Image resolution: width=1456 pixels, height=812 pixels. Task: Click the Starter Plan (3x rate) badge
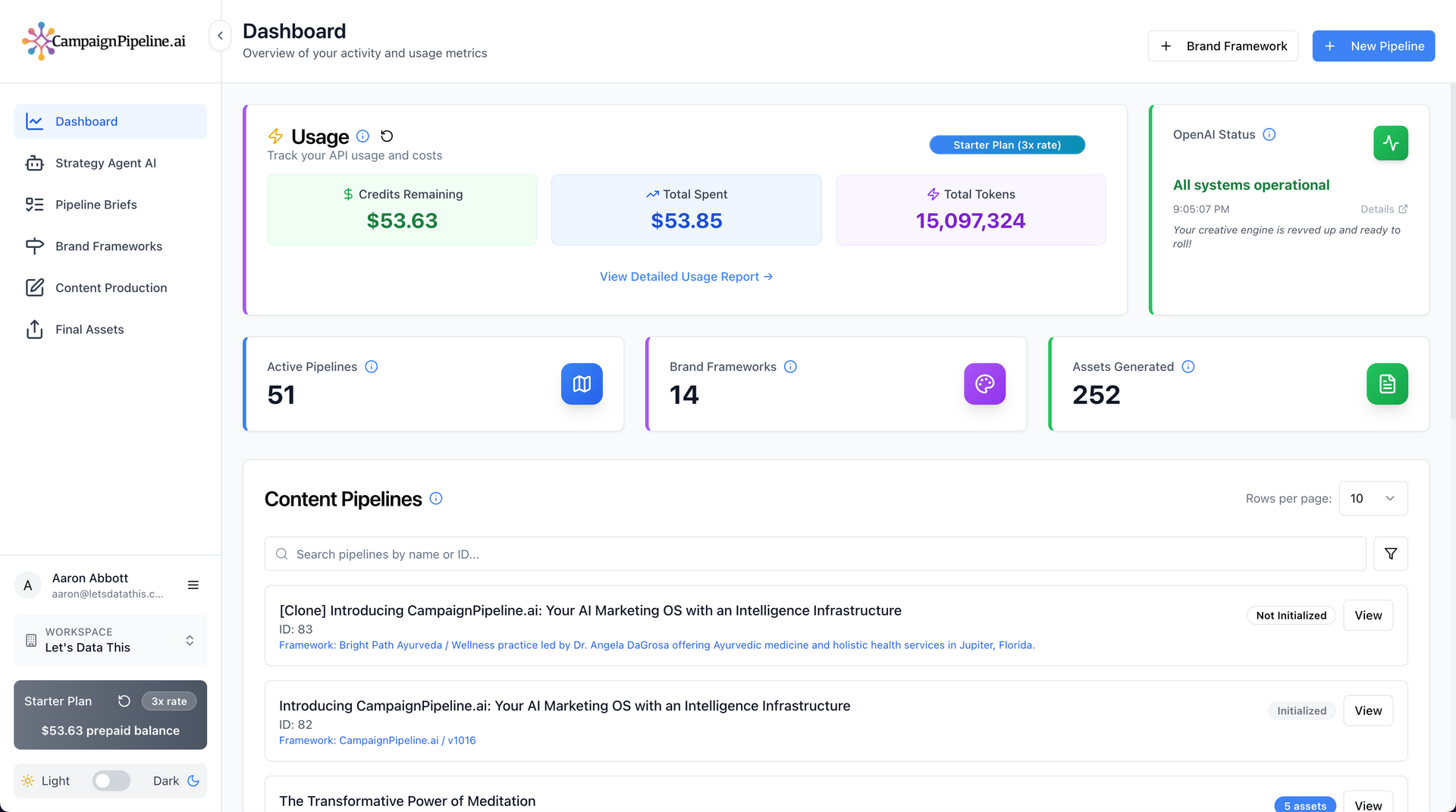click(x=1007, y=145)
